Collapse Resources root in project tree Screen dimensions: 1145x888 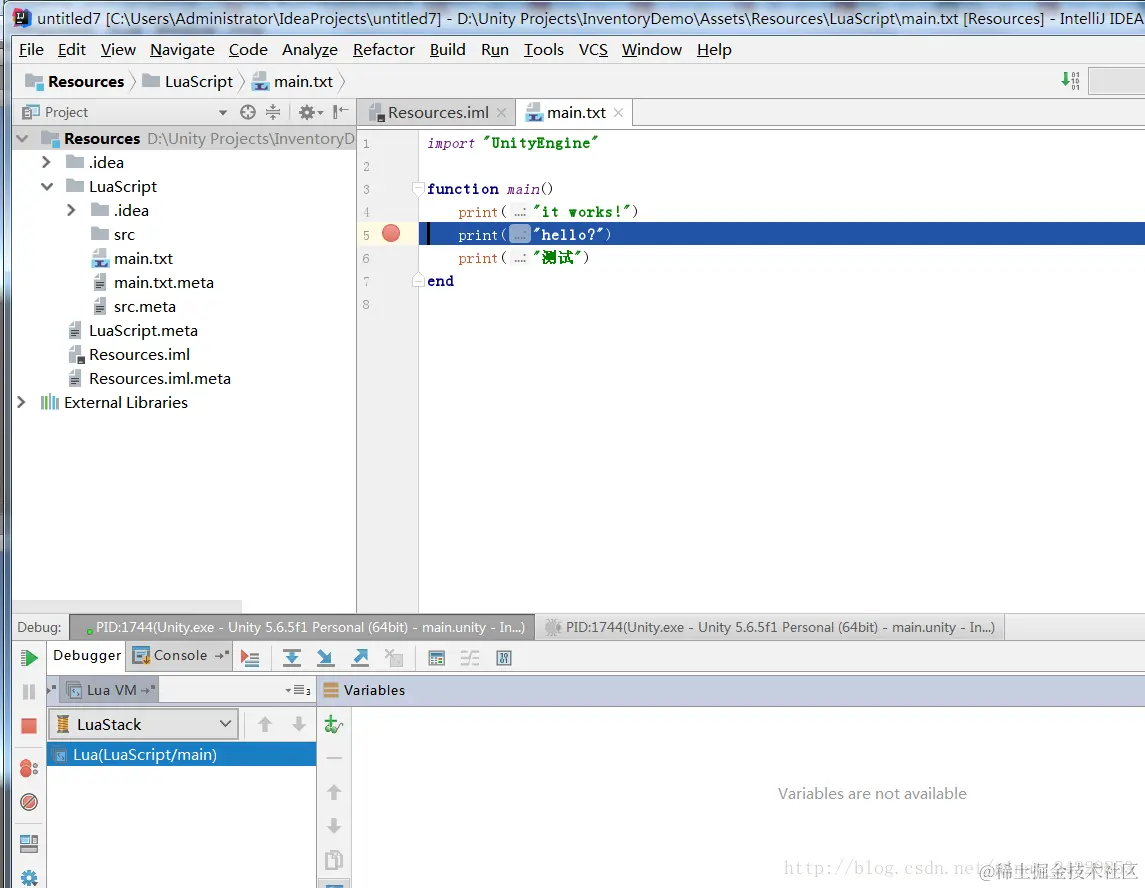pyautogui.click(x=22, y=138)
